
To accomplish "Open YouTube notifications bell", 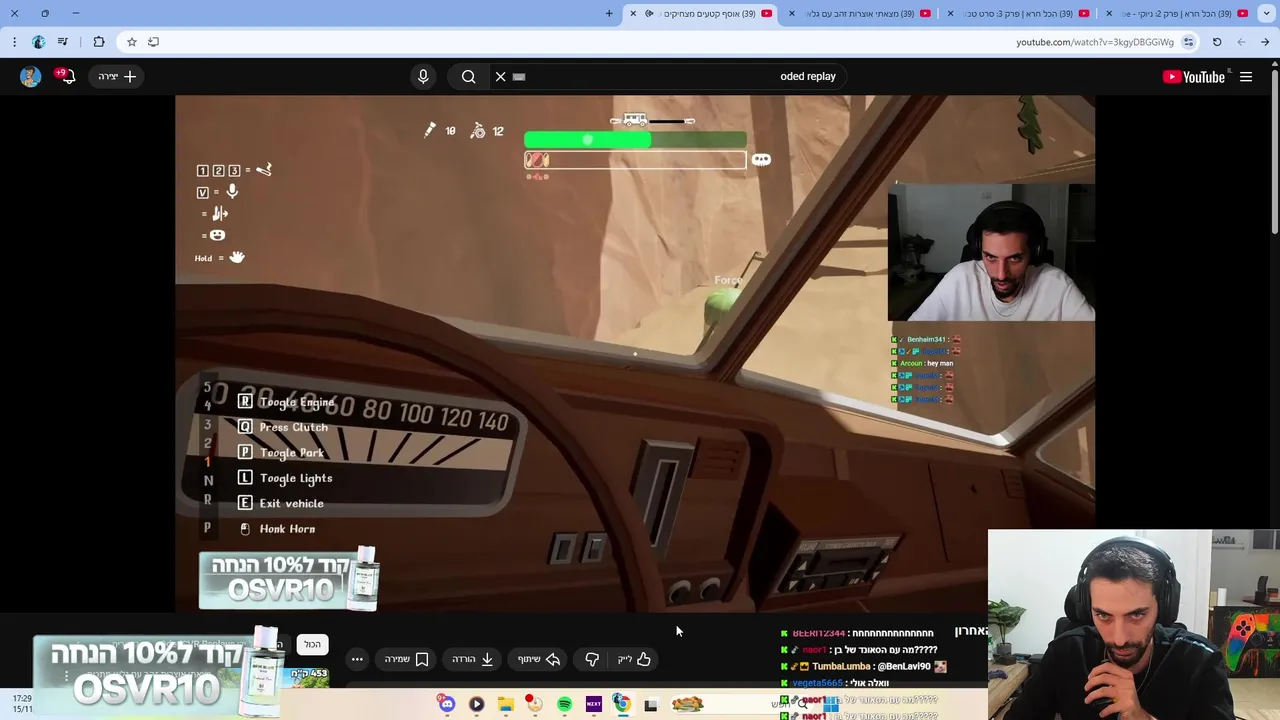I will point(66,76).
